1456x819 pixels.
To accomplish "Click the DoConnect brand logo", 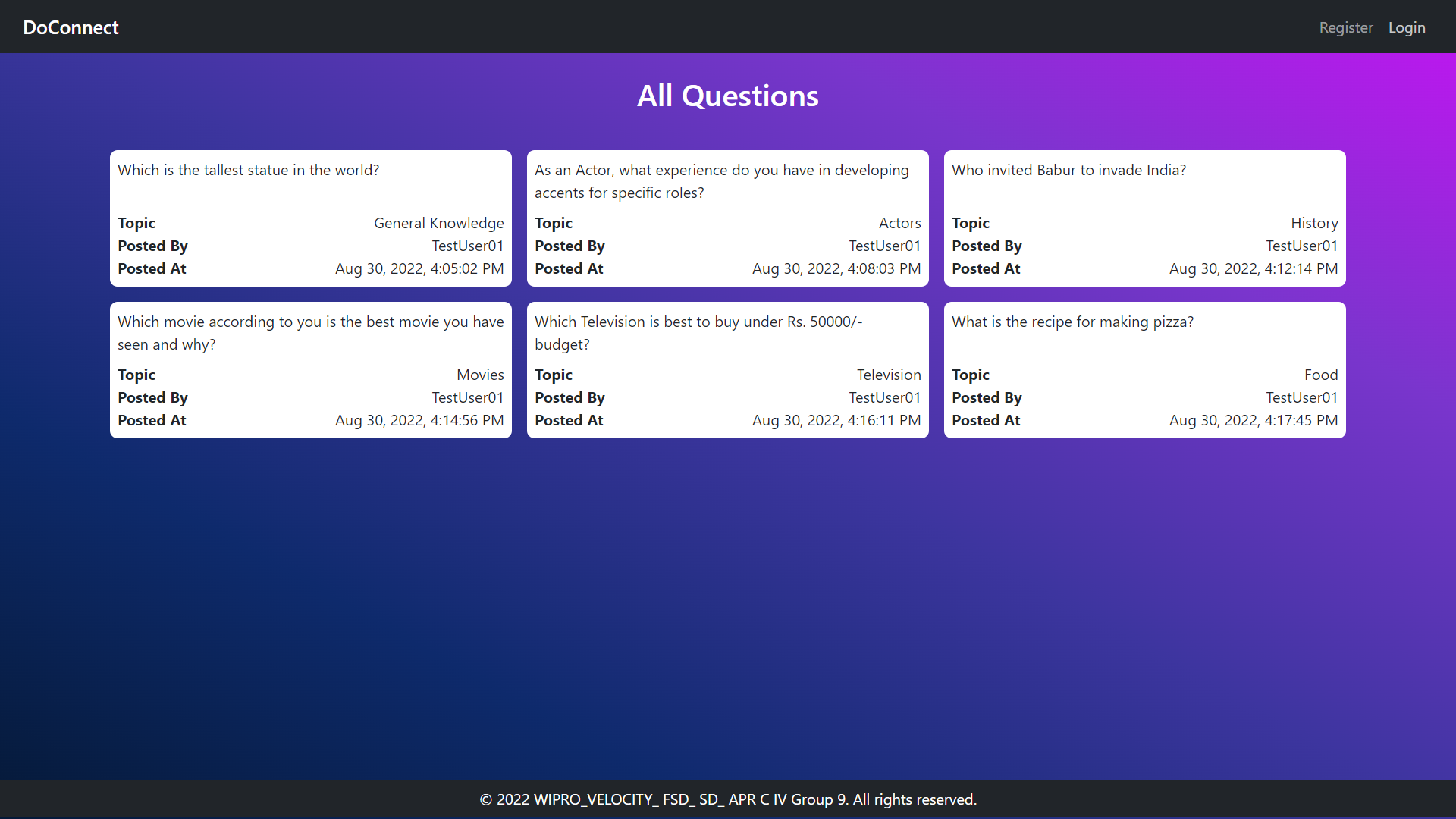I will [x=71, y=27].
